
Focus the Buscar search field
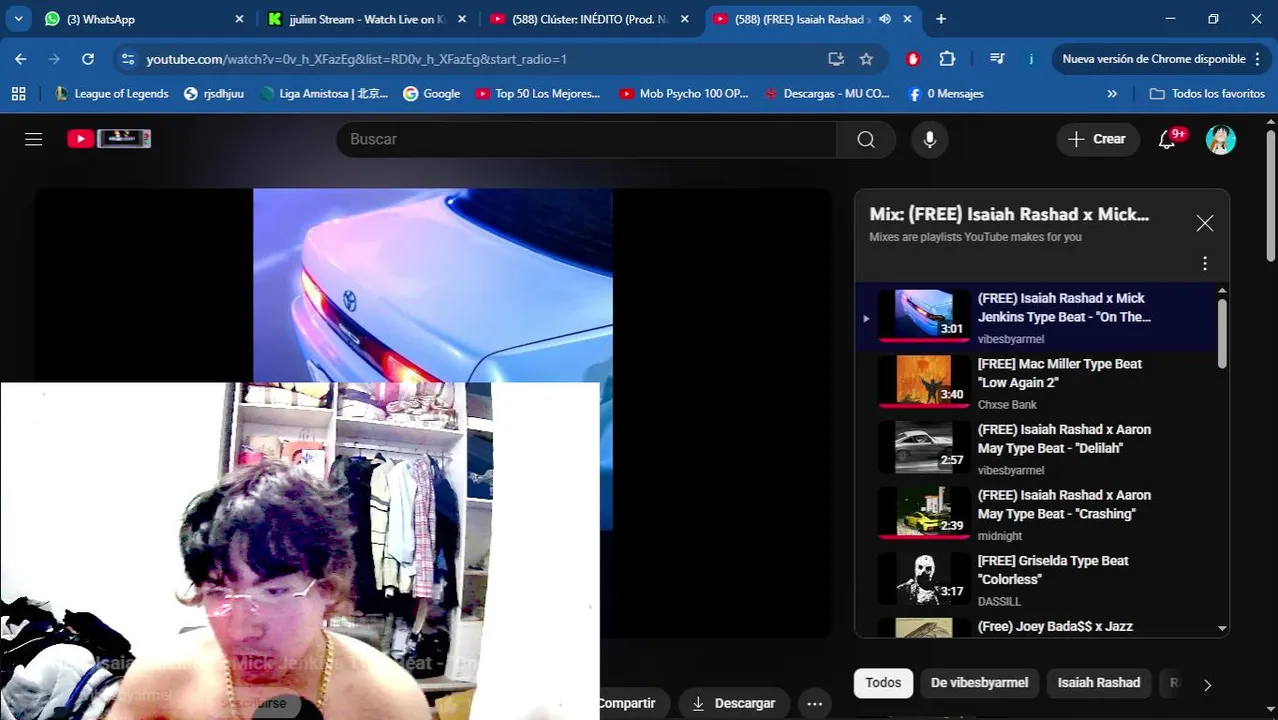point(586,139)
